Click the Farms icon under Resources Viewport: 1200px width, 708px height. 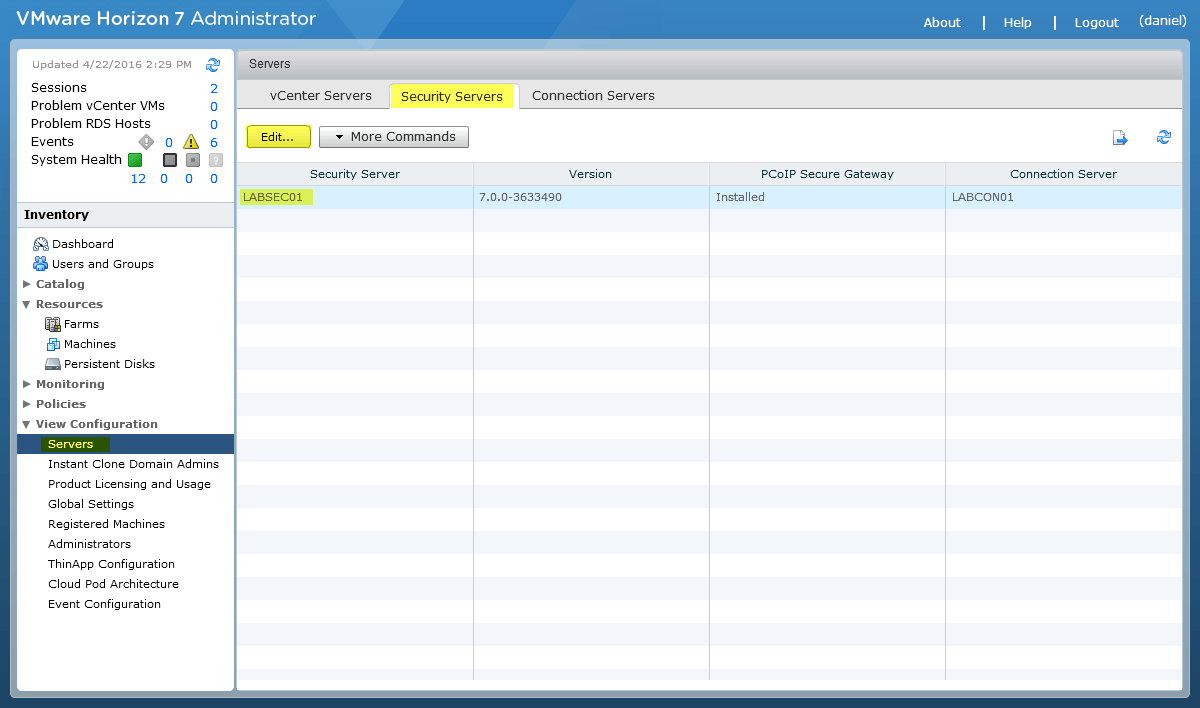53,324
